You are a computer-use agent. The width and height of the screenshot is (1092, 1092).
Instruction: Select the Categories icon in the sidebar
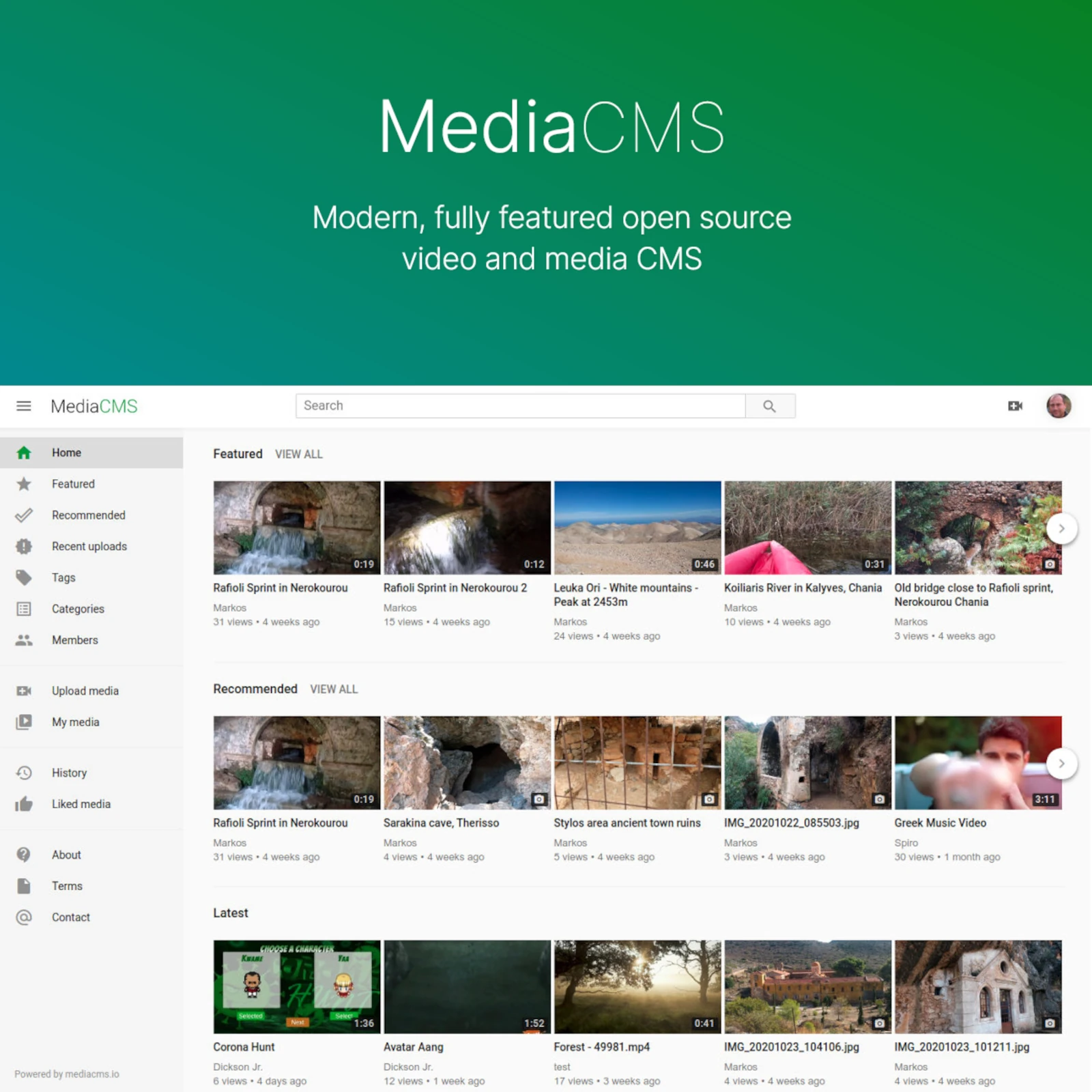click(x=24, y=609)
